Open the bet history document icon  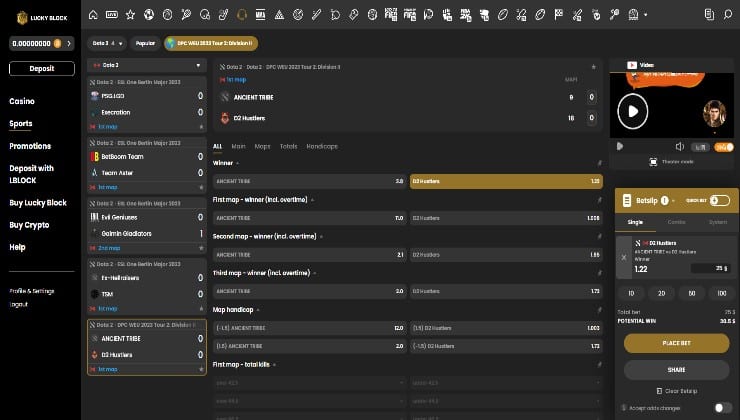[709, 15]
